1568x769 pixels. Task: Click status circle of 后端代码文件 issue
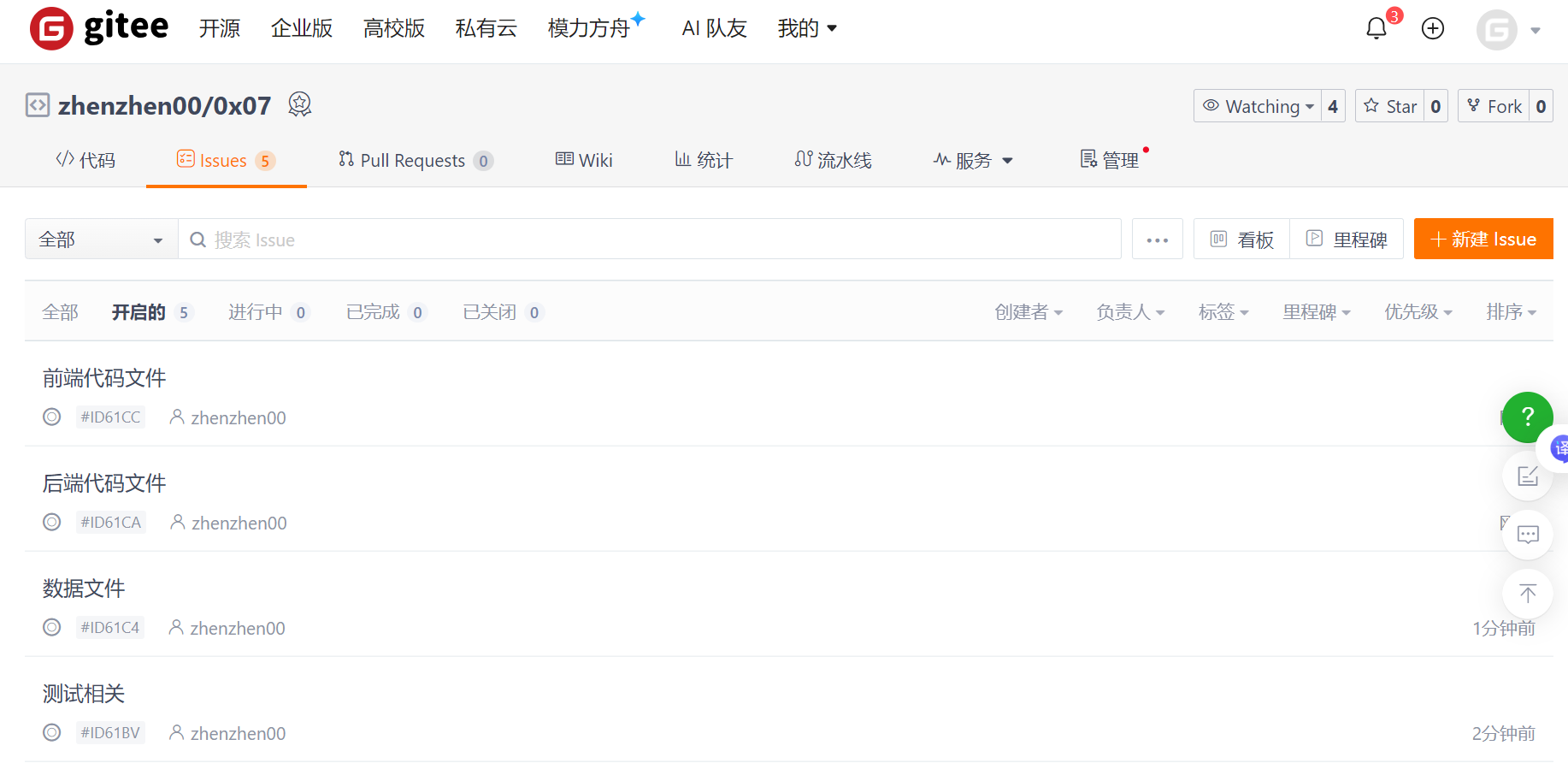click(52, 522)
